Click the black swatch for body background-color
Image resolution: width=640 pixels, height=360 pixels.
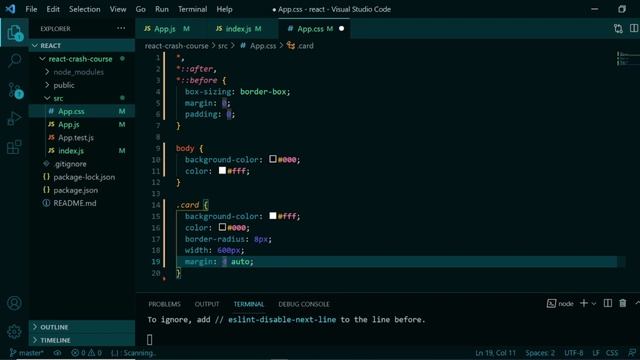click(x=273, y=159)
